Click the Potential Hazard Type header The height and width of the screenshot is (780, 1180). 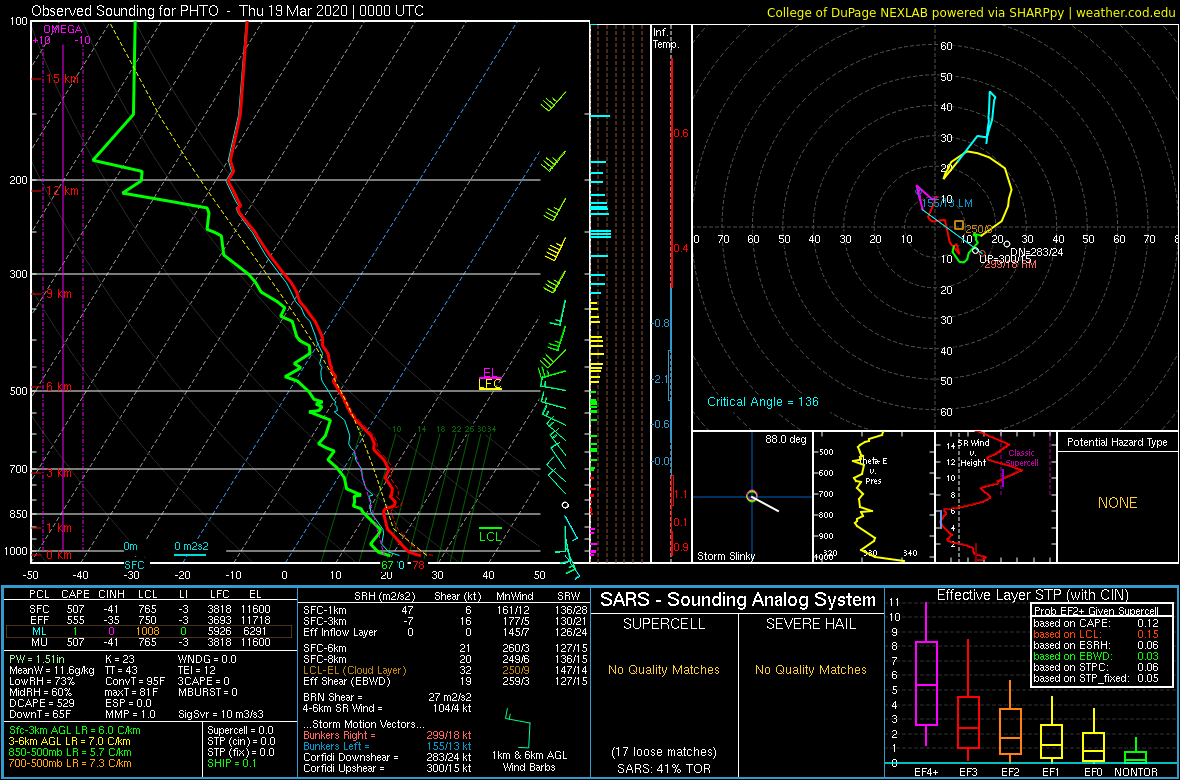[1116, 443]
